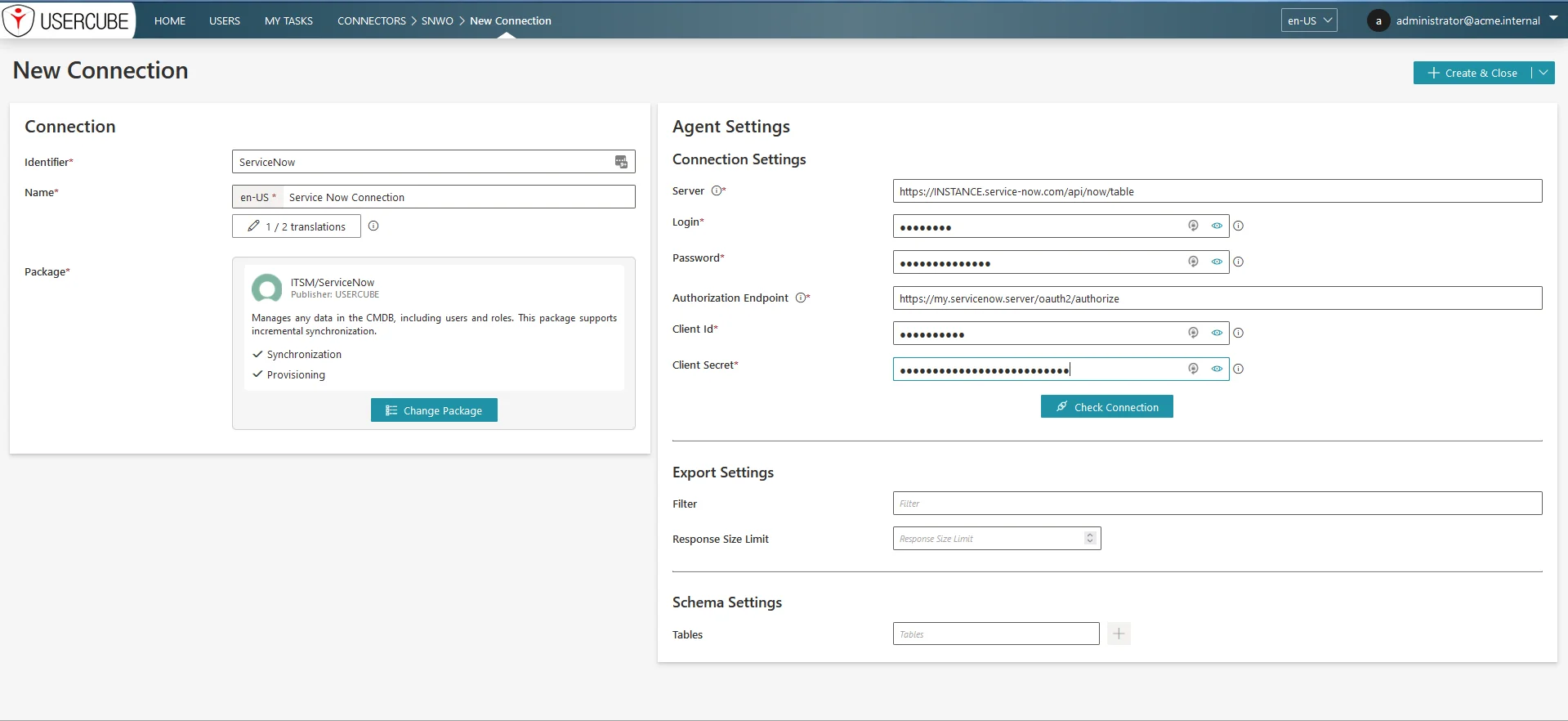Screen dimensions: 1568x721
Task: Focus the Identifier input field
Action: pos(433,162)
